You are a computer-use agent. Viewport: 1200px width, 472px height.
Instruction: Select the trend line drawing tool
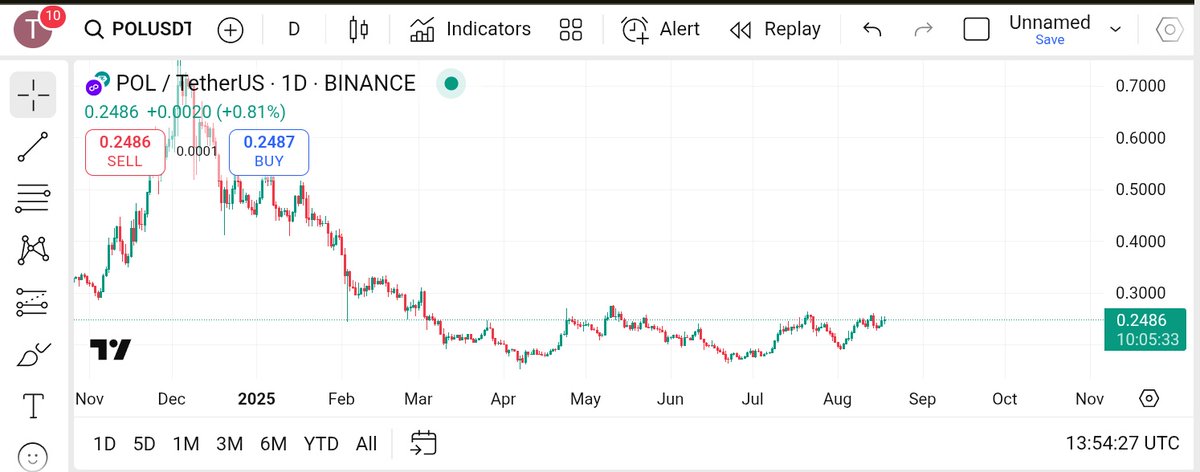point(33,146)
